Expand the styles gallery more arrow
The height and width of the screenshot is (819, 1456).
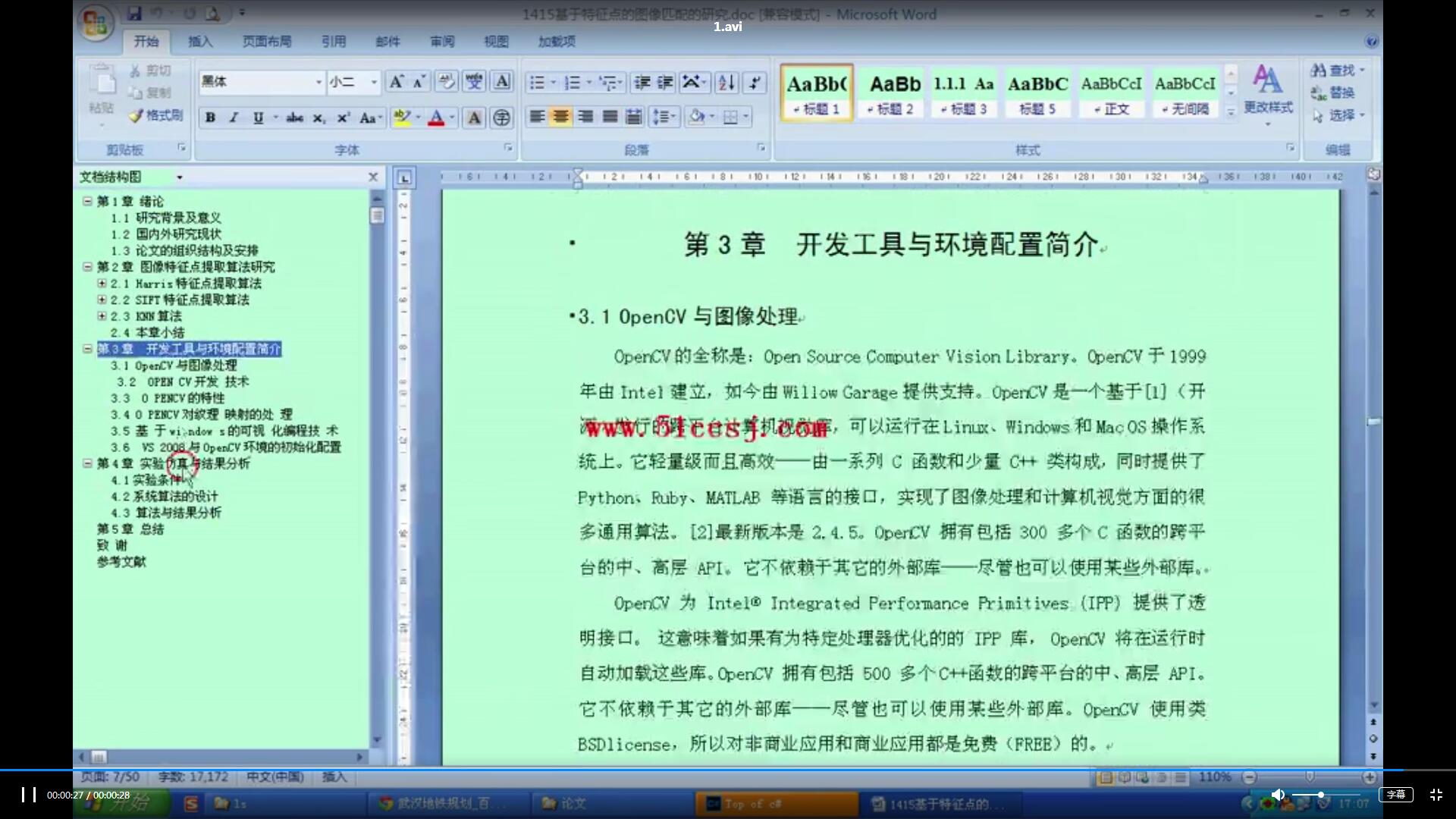(x=1231, y=111)
